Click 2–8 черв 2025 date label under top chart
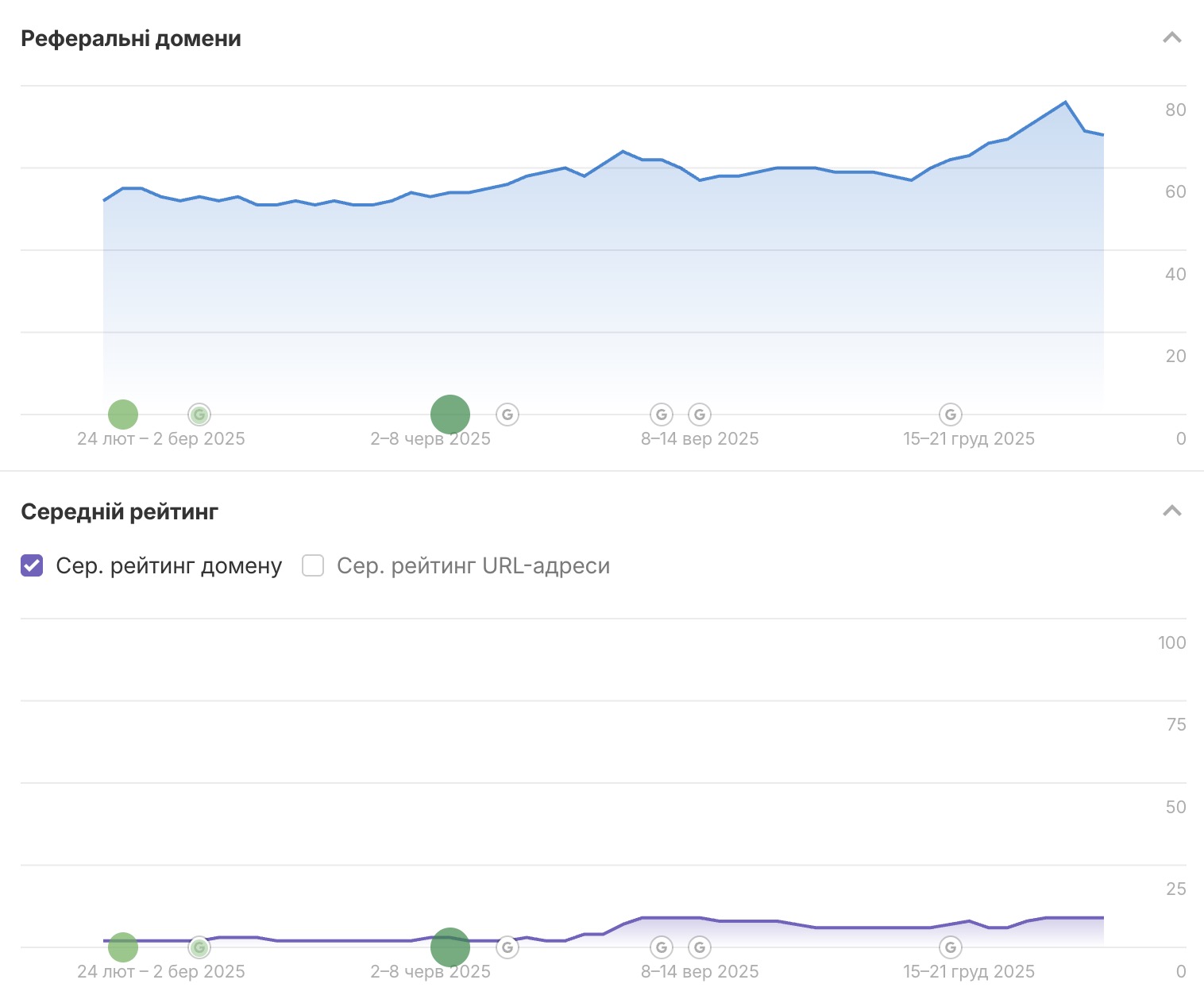 click(x=430, y=438)
